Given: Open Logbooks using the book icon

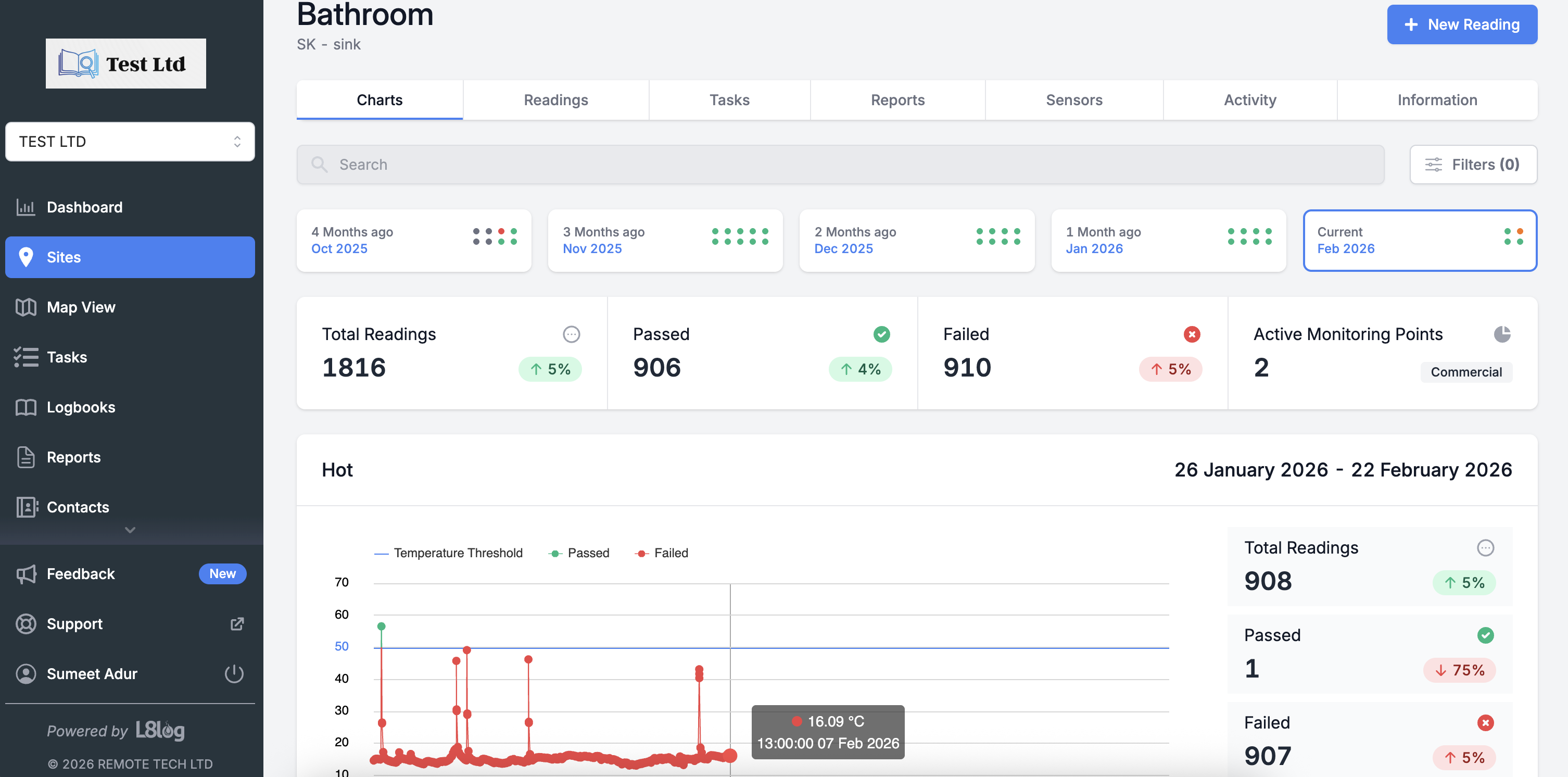Looking at the screenshot, I should (26, 407).
